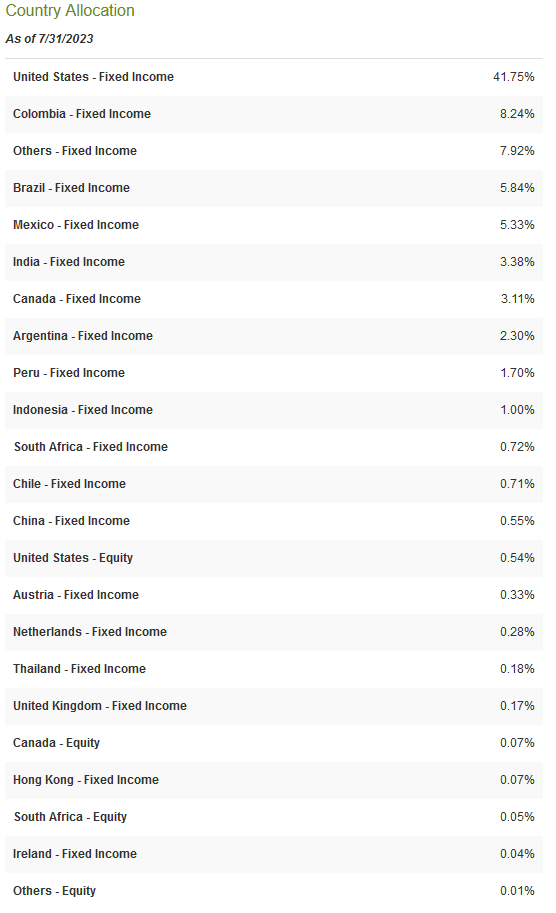The image size is (556, 913).
Task: Click the 0.04% value for Ireland
Action: pos(517,854)
